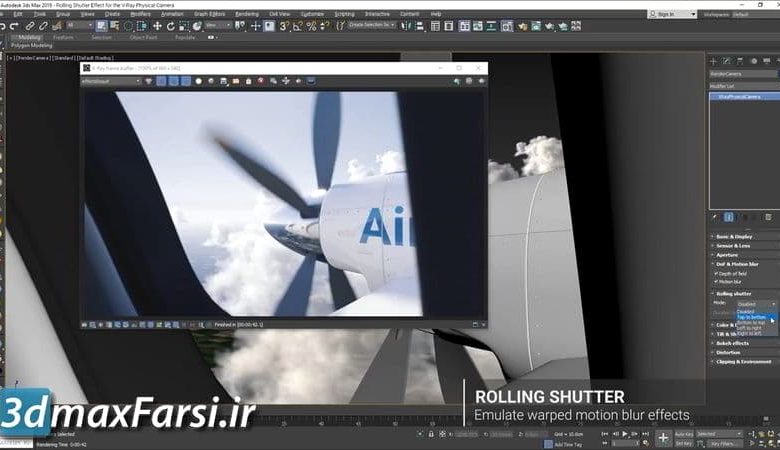780x450 pixels.
Task: Open the Edit menu
Action: 18,14
